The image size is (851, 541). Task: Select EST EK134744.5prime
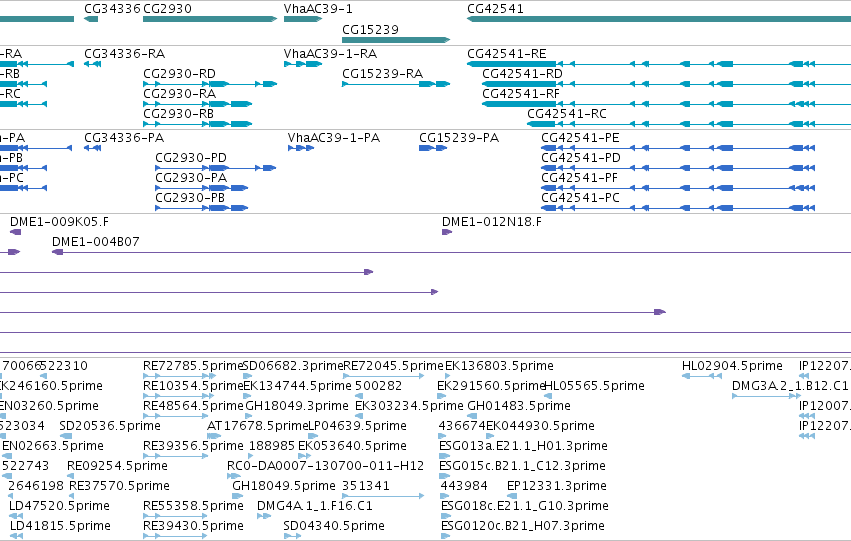[297, 386]
